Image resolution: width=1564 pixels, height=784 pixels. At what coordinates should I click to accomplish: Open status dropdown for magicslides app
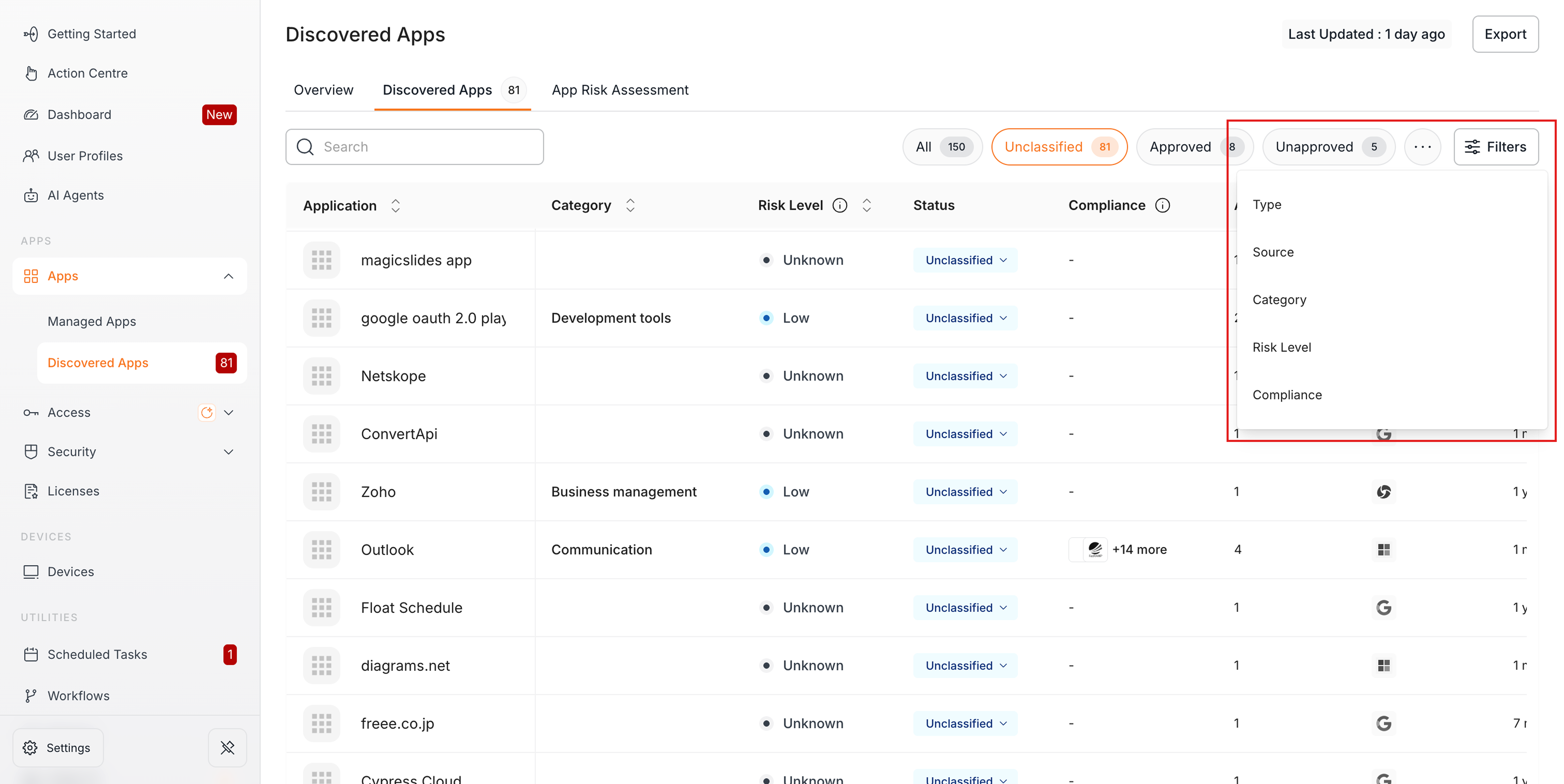pos(965,261)
